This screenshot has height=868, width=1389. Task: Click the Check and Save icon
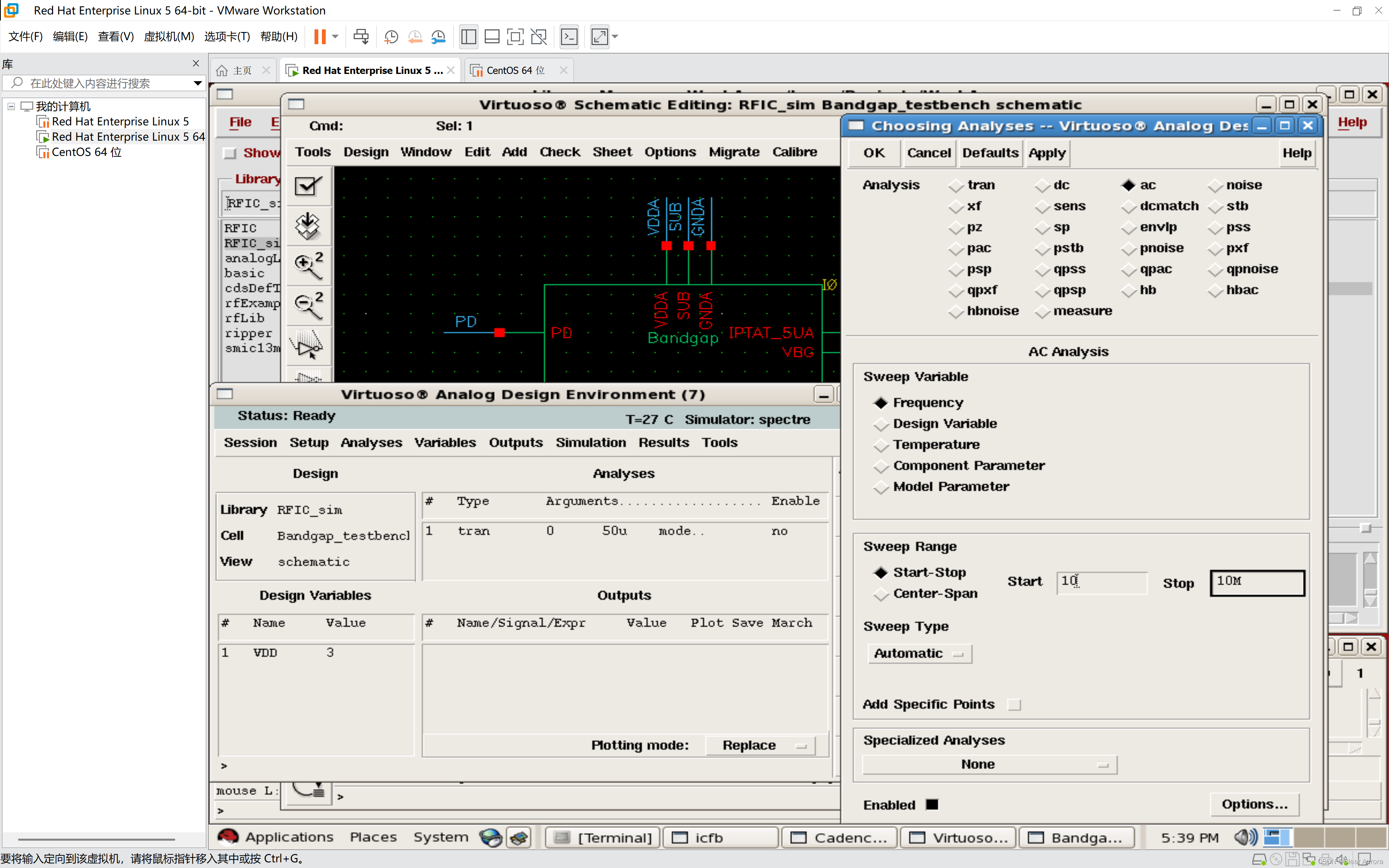pos(308,186)
